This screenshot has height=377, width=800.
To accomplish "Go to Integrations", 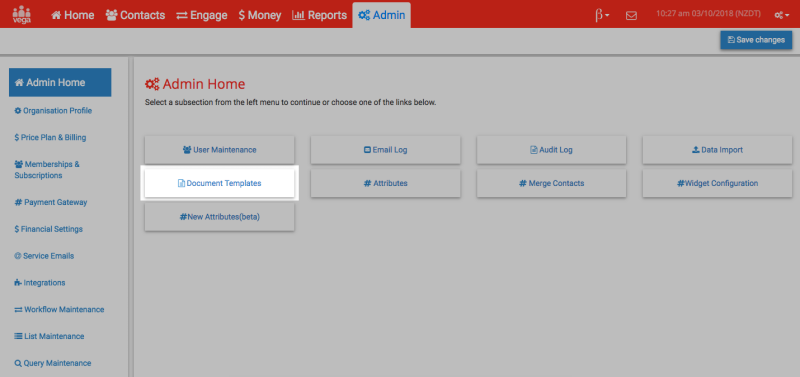I will click(x=40, y=283).
